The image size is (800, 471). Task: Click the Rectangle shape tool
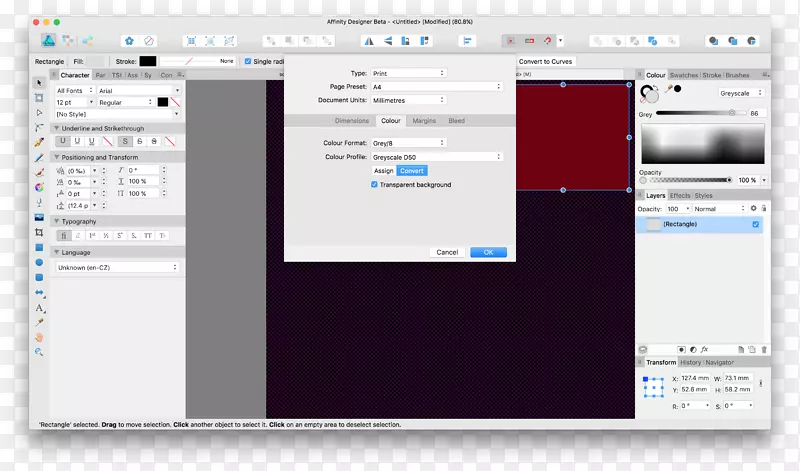39,247
